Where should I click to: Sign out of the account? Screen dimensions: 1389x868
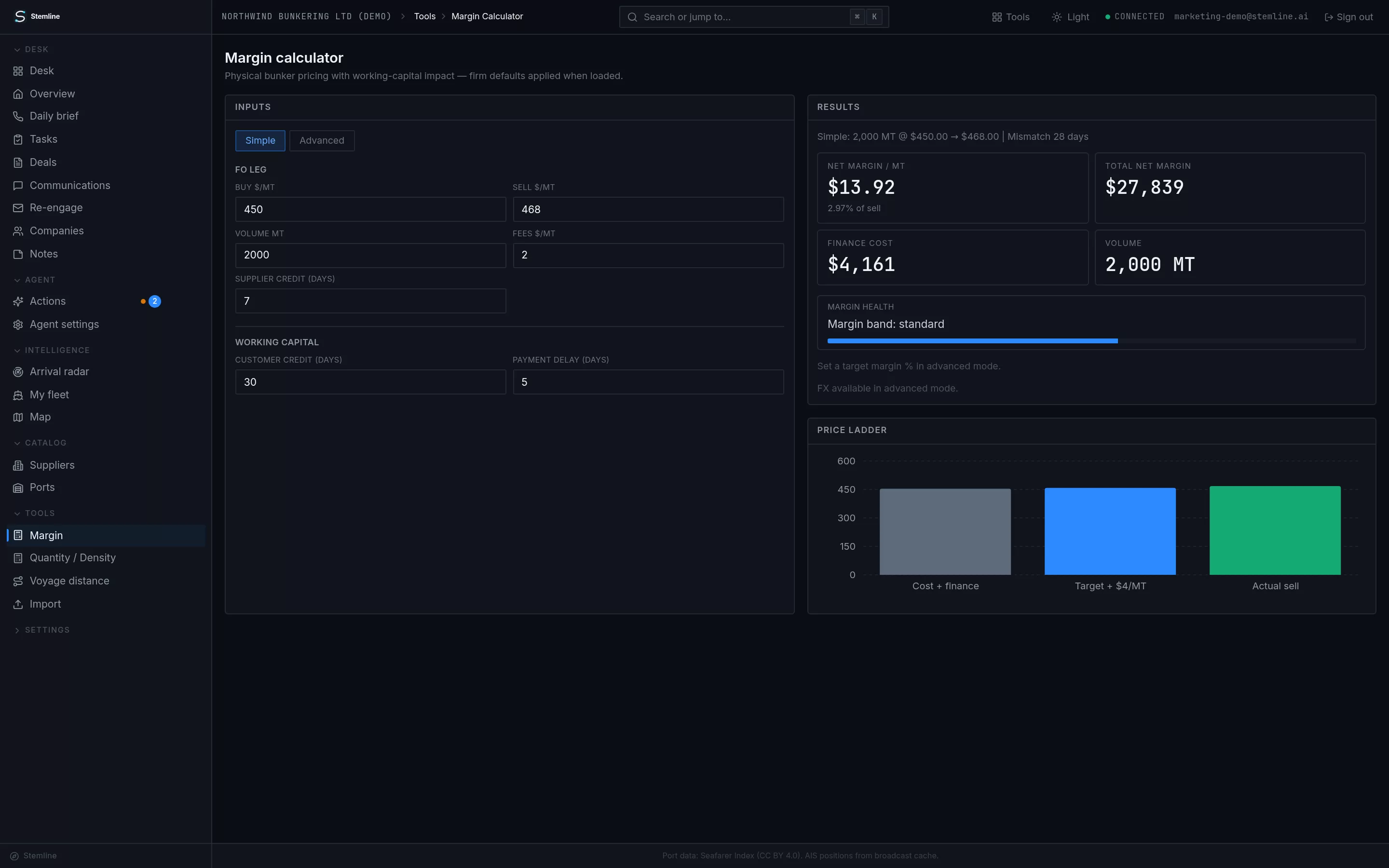coord(1348,17)
